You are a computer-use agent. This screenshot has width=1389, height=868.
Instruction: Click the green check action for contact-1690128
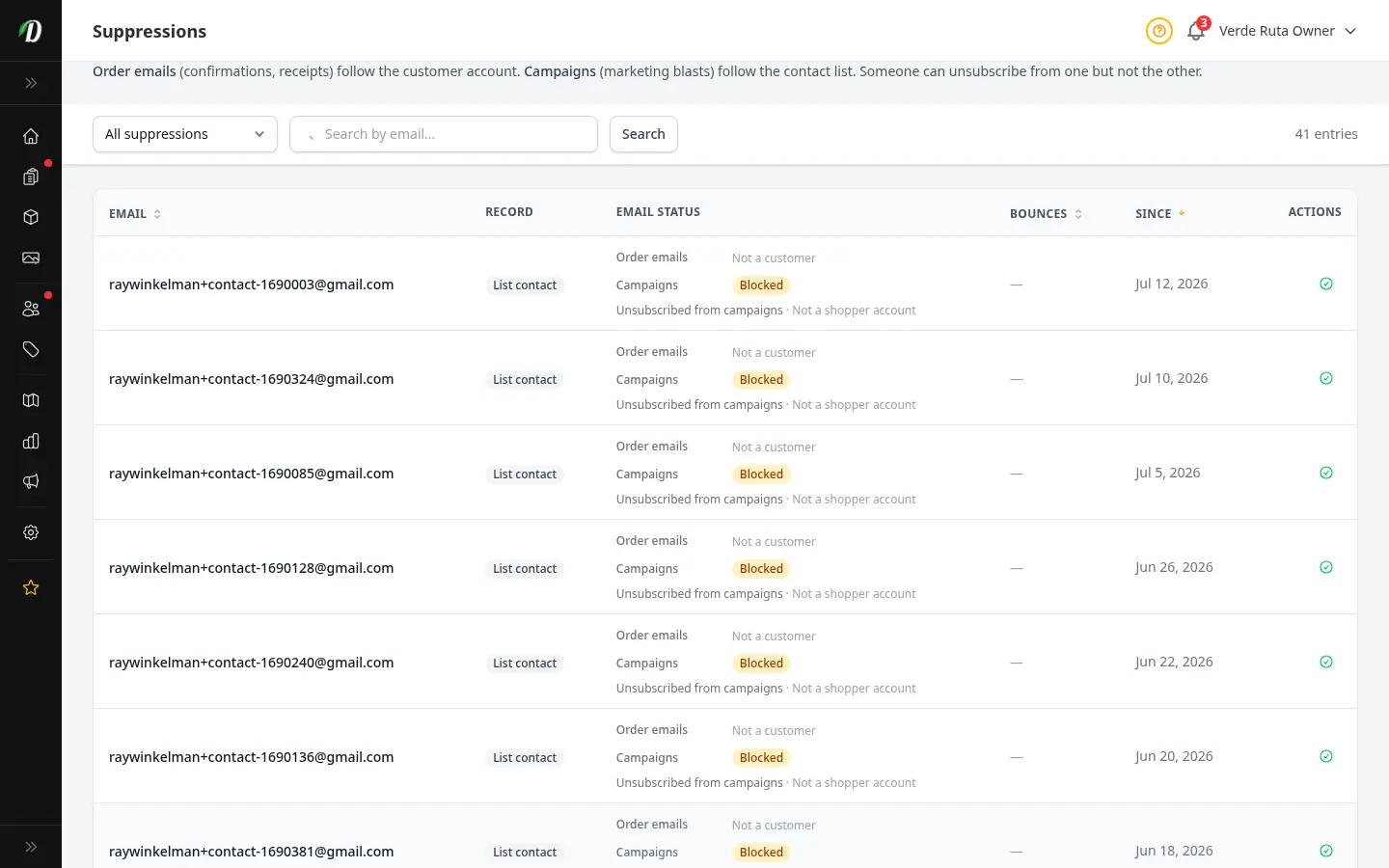1326,567
